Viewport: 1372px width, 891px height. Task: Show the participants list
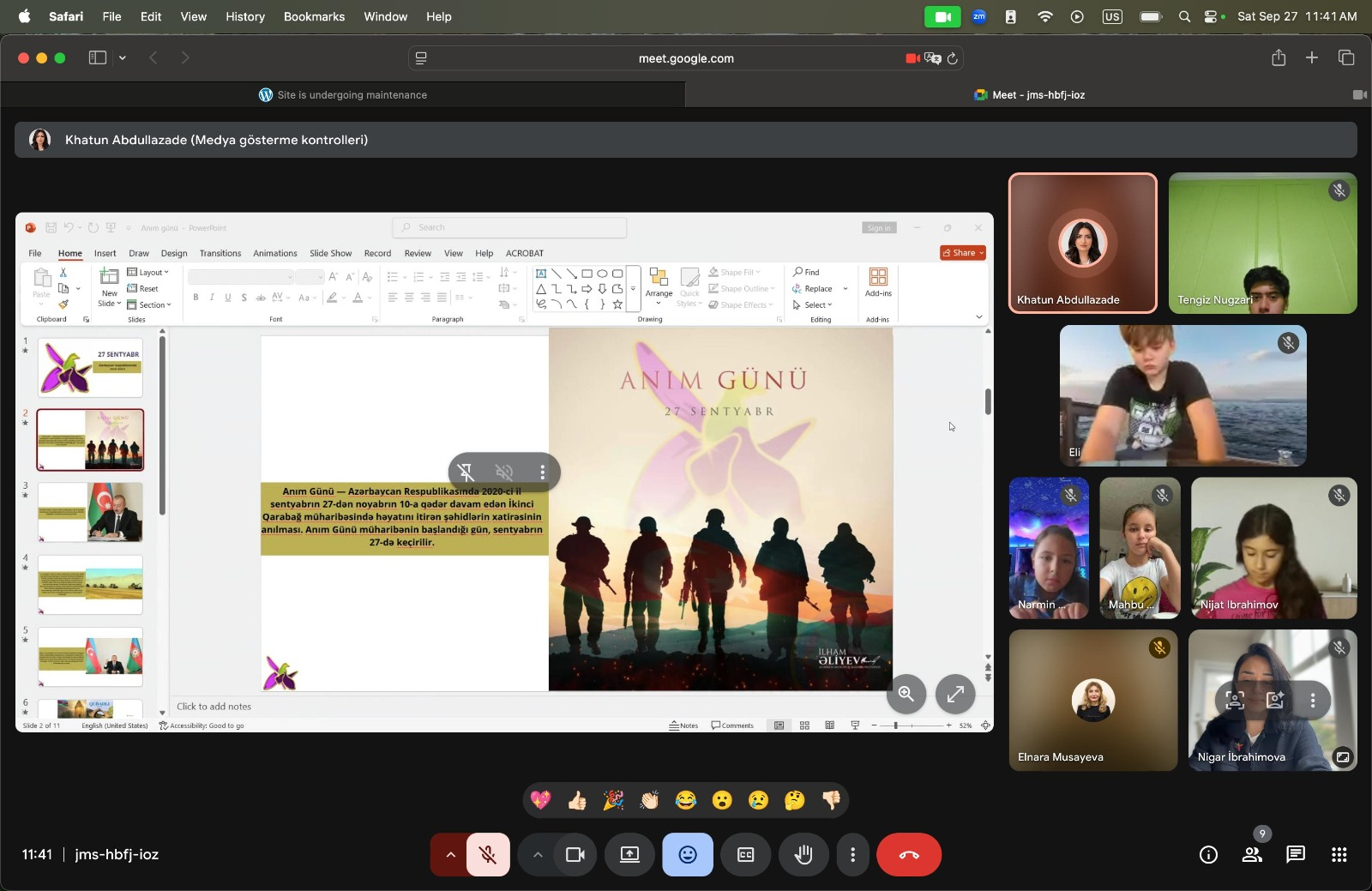click(x=1252, y=854)
